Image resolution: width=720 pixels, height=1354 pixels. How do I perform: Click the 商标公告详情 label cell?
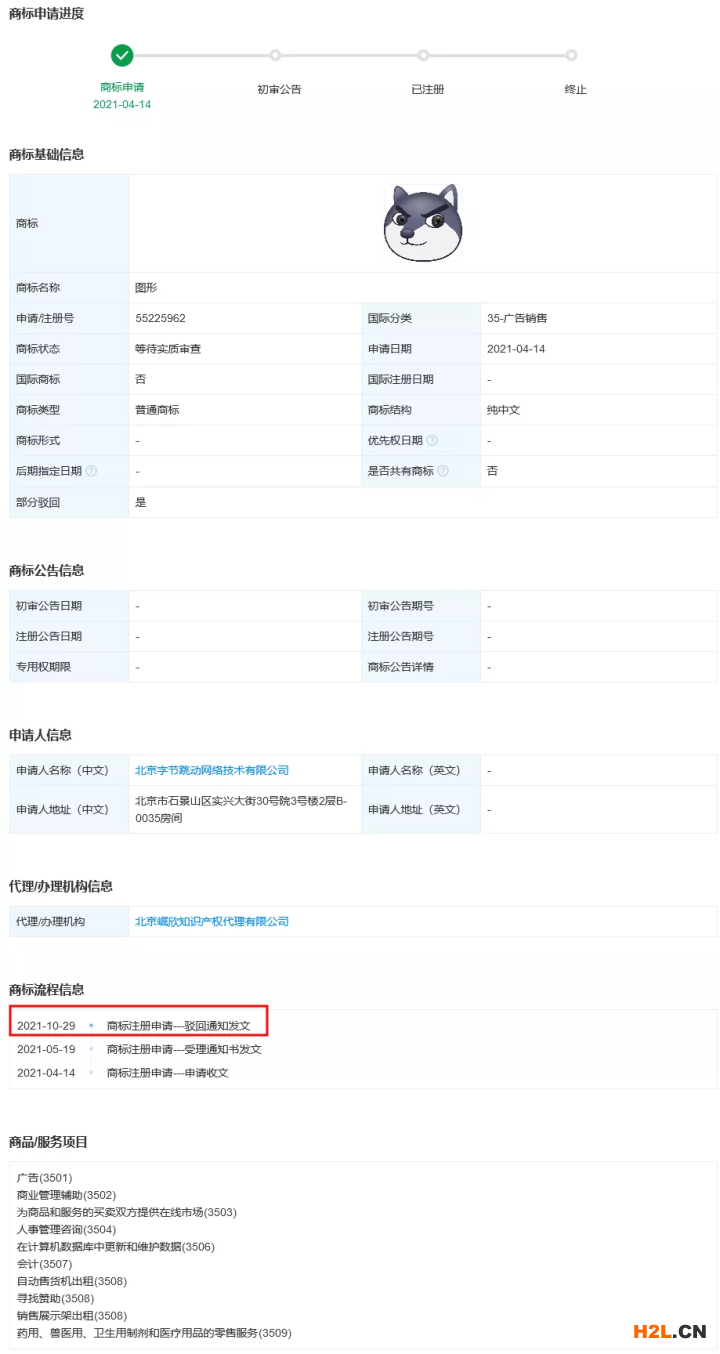pos(421,667)
